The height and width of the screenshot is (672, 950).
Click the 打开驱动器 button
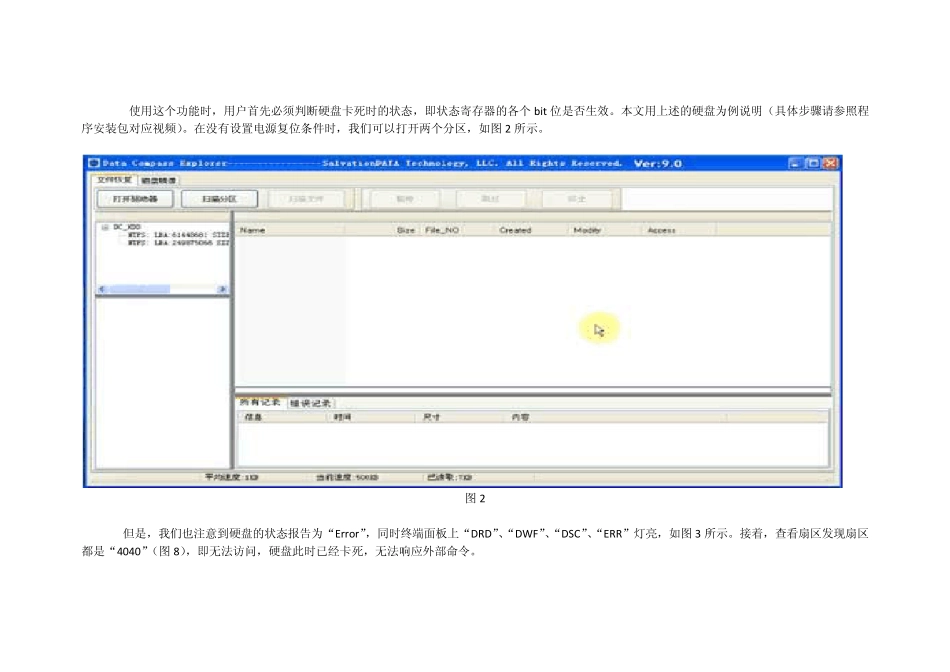point(135,199)
